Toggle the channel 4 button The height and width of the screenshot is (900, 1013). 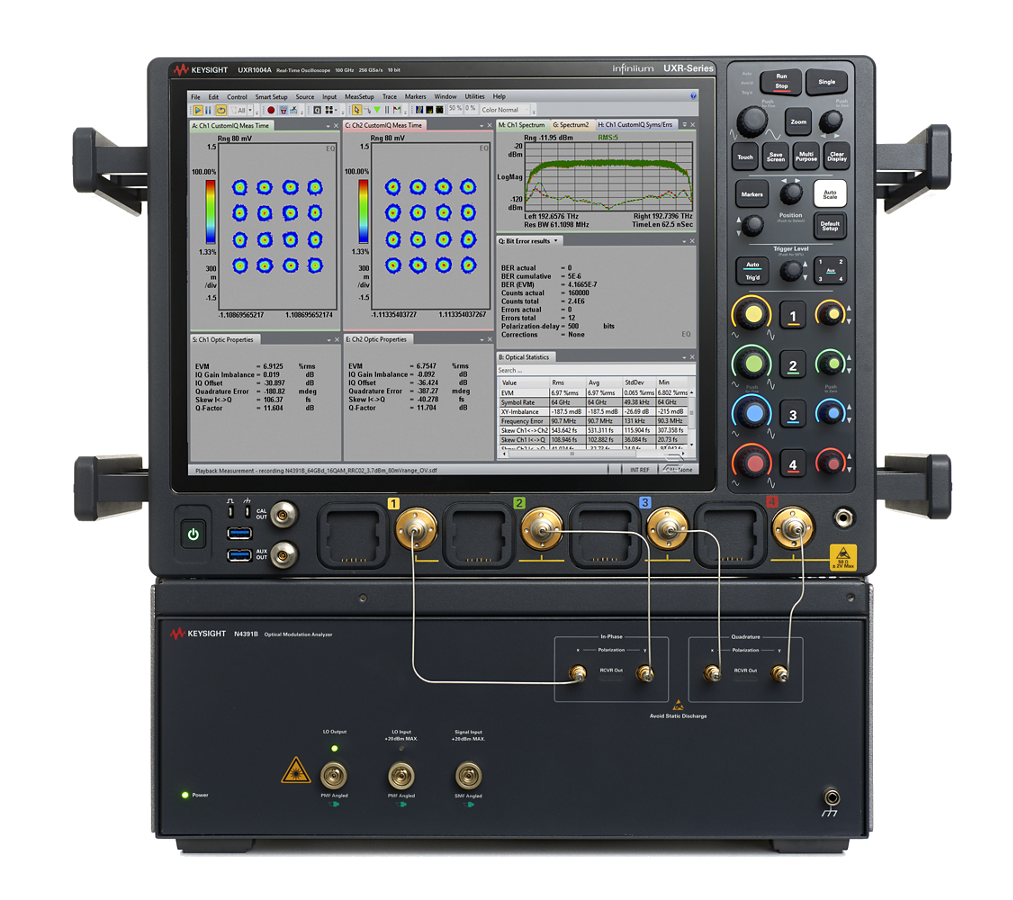point(793,464)
